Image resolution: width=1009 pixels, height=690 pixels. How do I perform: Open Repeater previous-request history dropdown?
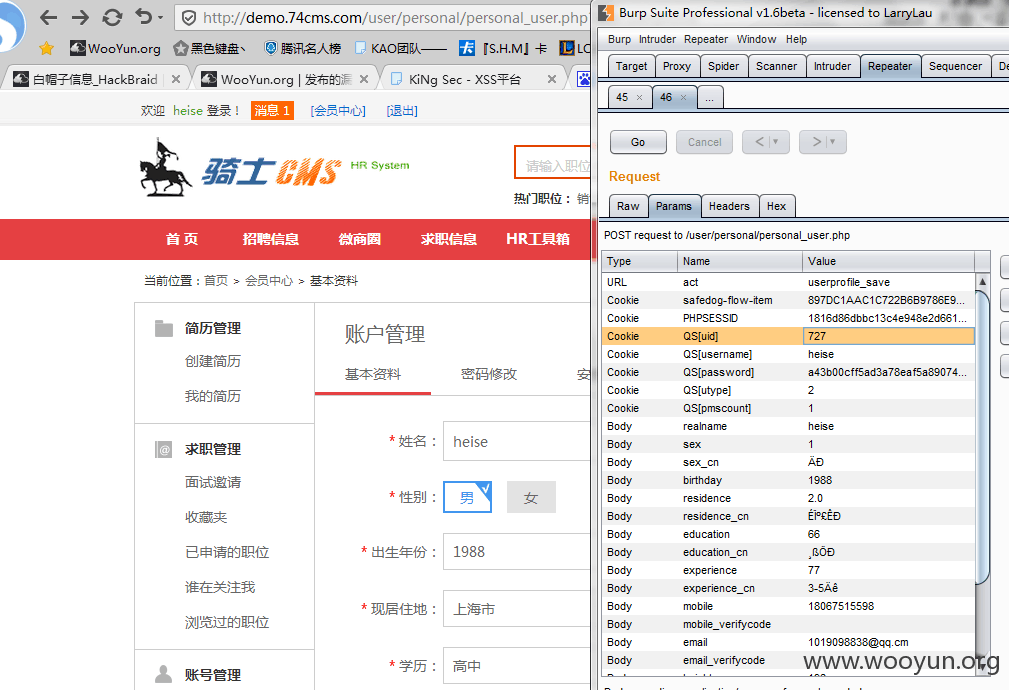[x=775, y=142]
